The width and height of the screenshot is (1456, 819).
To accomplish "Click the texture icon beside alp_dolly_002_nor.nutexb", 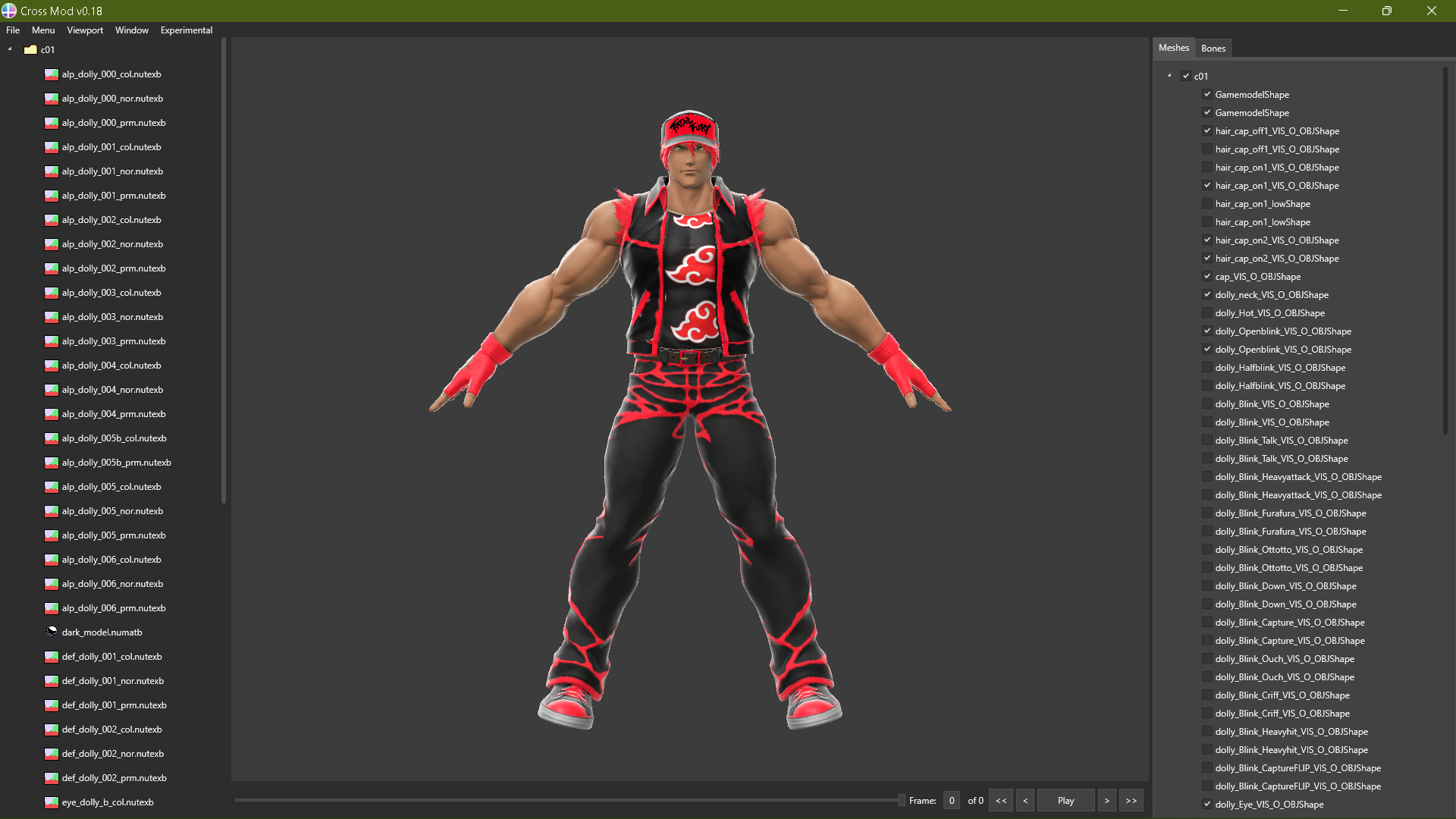I will 51,243.
